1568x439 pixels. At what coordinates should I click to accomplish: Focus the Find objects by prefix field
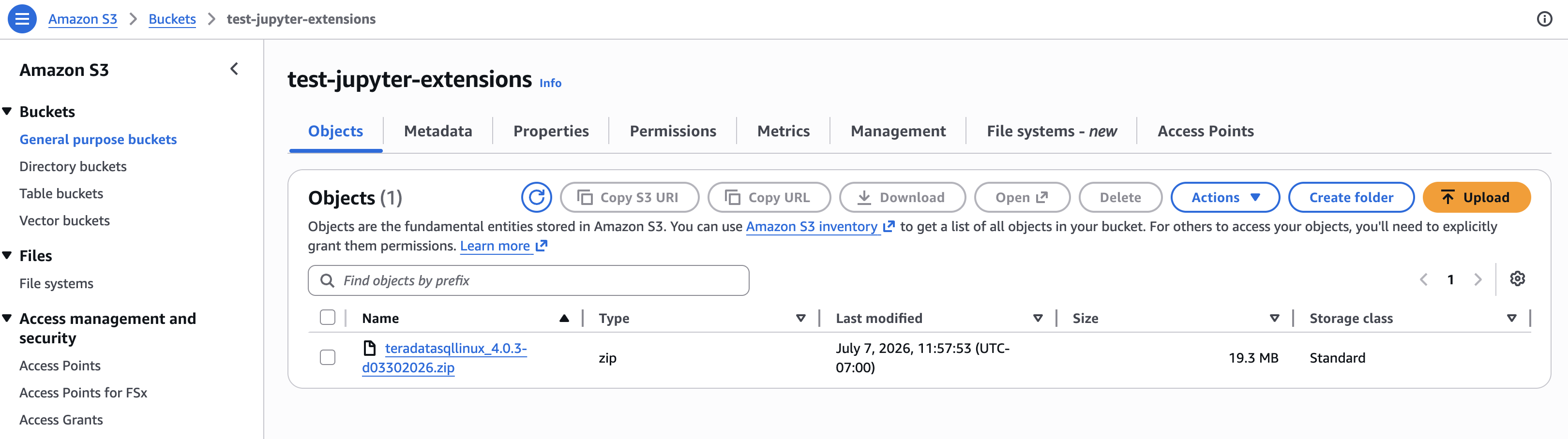pyautogui.click(x=528, y=280)
